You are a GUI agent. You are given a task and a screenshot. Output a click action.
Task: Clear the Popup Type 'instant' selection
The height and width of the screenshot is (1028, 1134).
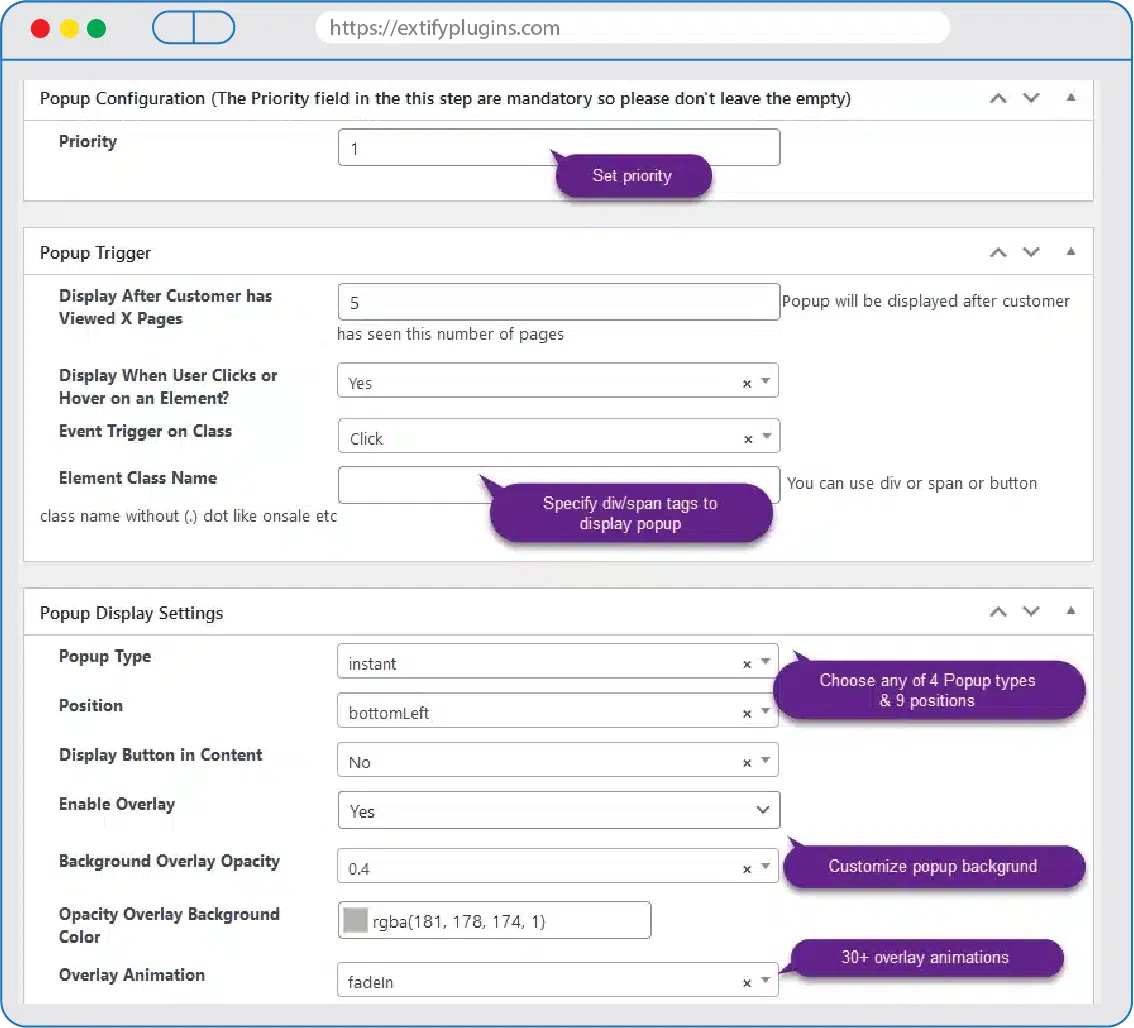coord(746,664)
